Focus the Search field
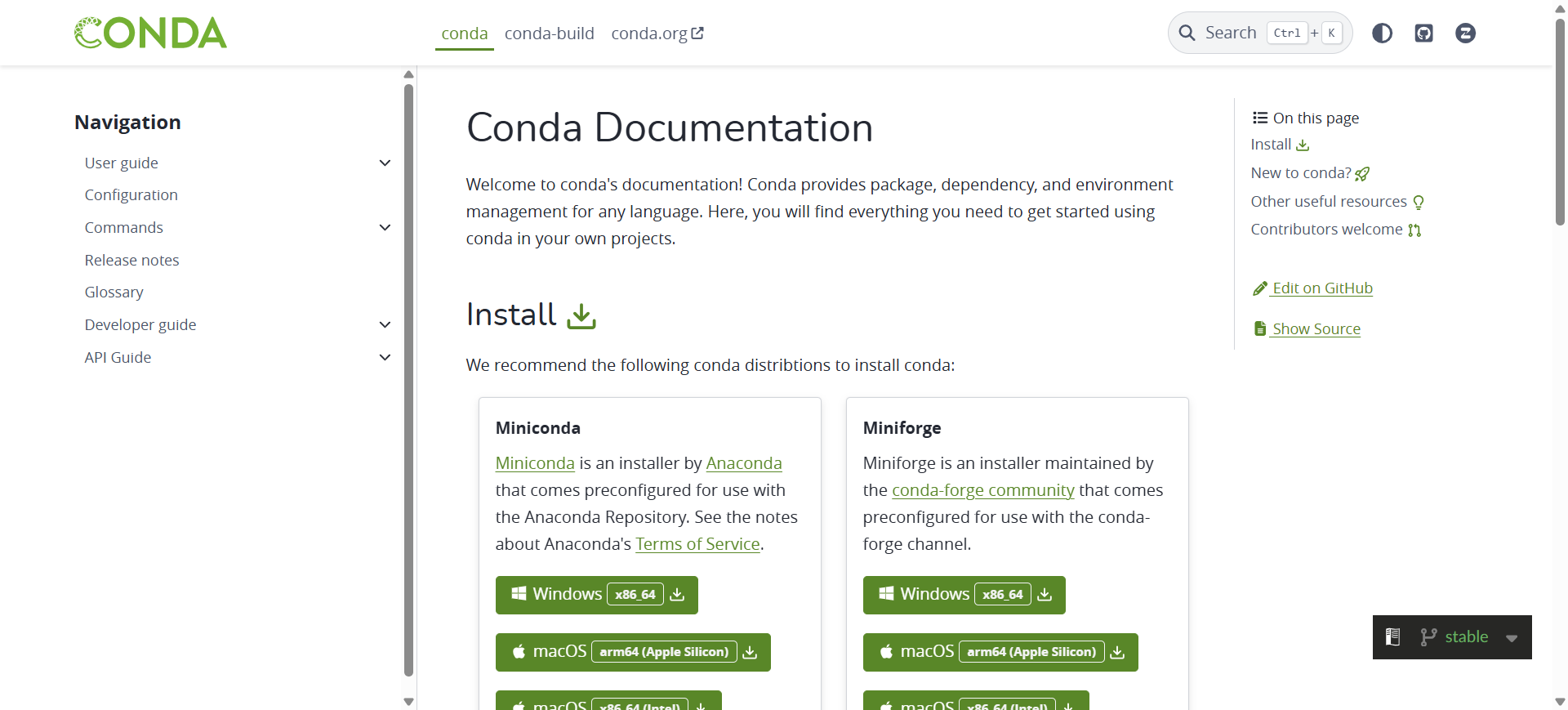 click(x=1260, y=33)
